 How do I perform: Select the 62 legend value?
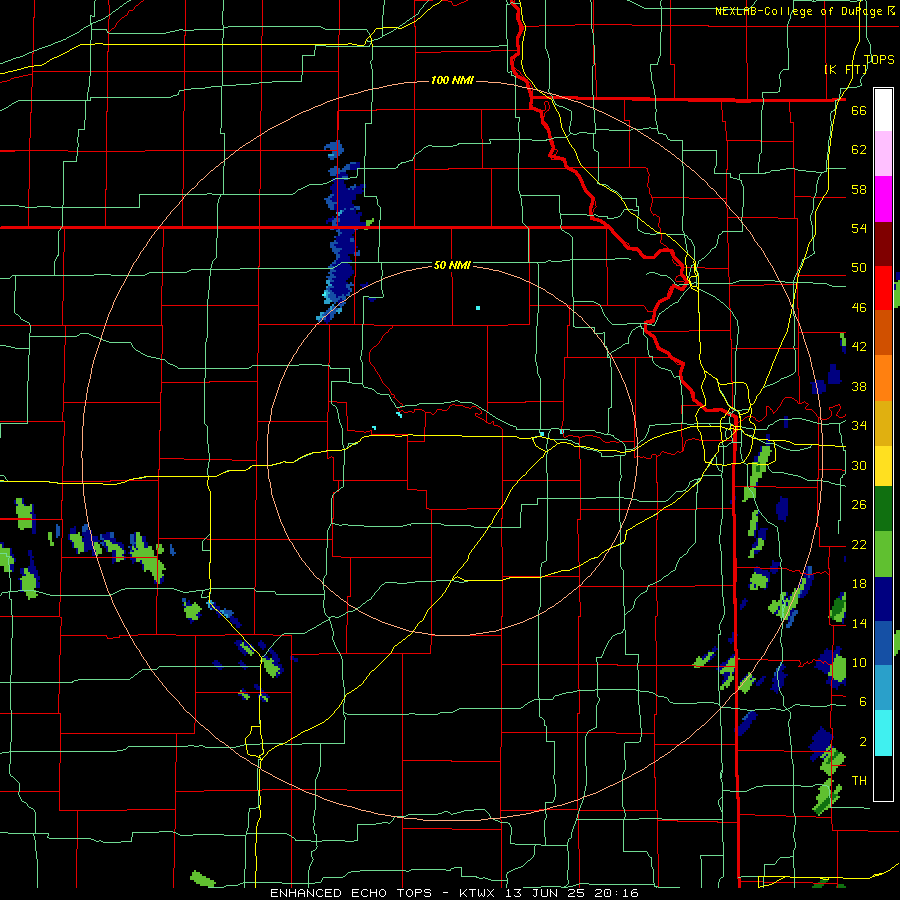pos(859,150)
